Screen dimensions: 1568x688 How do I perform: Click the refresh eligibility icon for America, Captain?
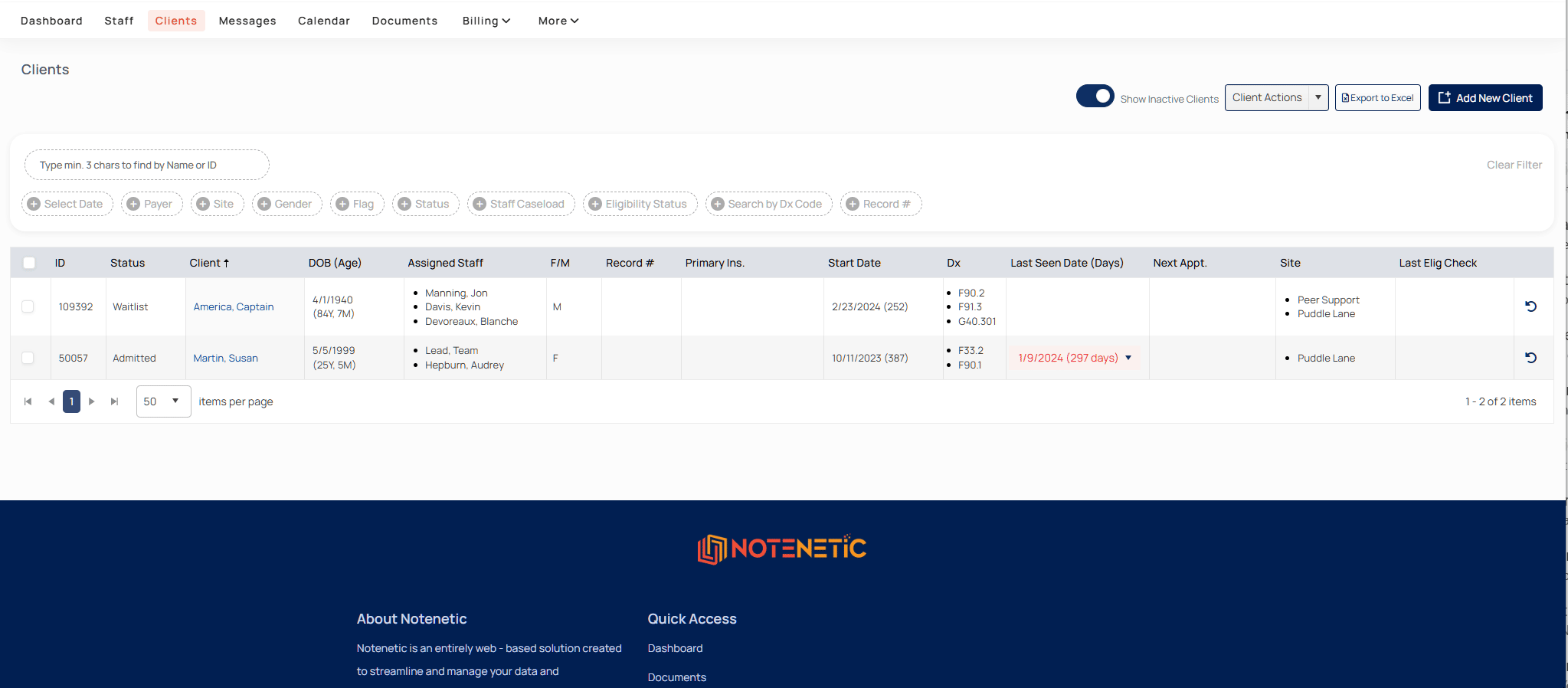pos(1530,306)
